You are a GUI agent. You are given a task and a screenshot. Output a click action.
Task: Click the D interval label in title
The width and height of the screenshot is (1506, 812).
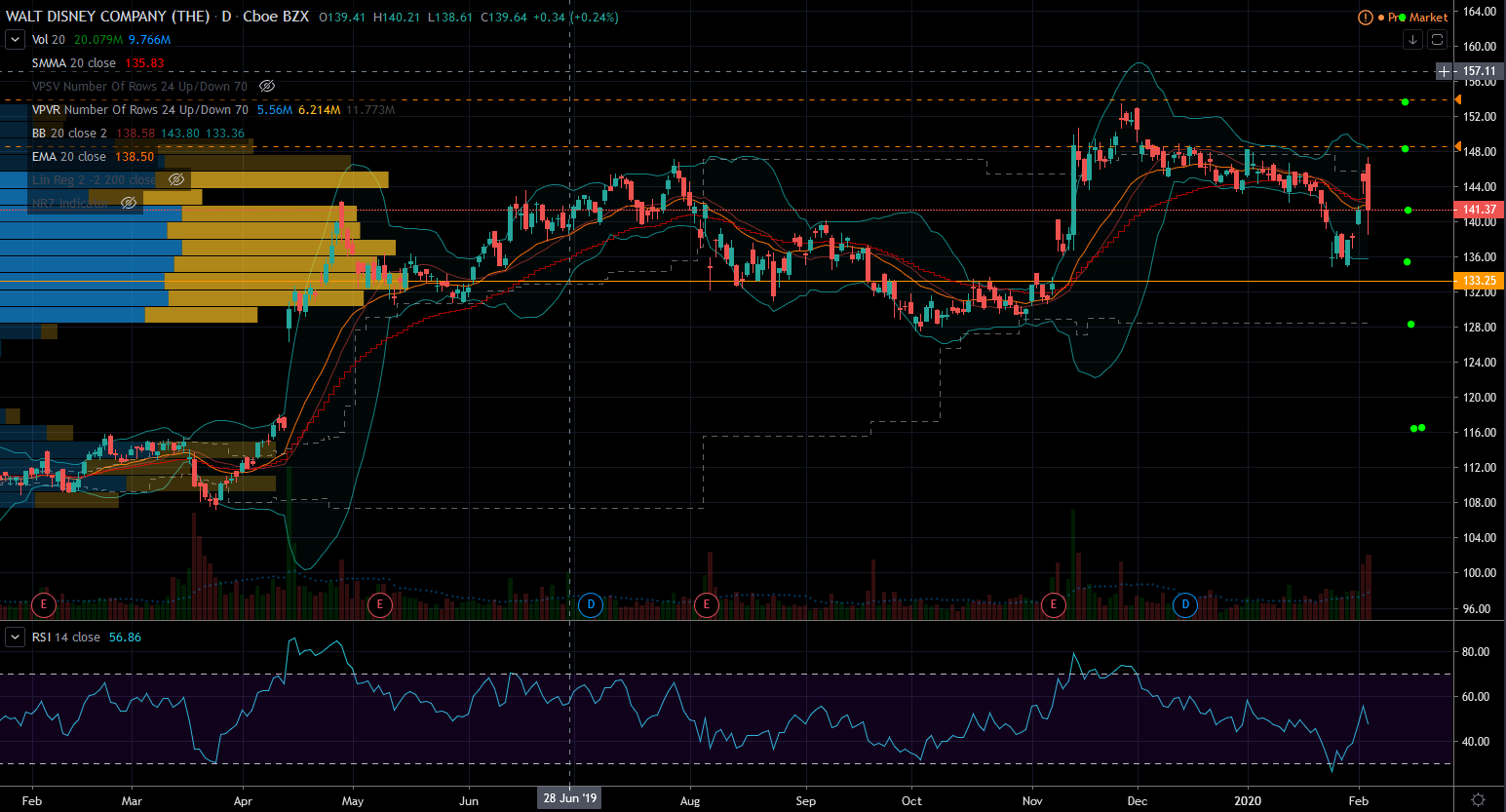pos(226,17)
